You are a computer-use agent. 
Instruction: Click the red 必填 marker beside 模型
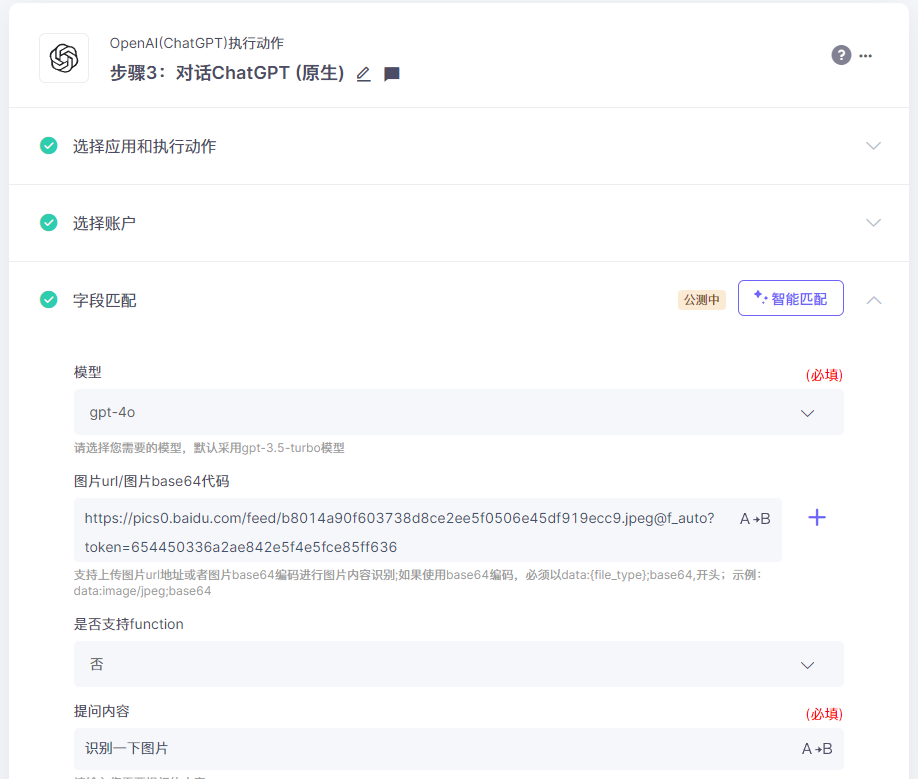824,375
